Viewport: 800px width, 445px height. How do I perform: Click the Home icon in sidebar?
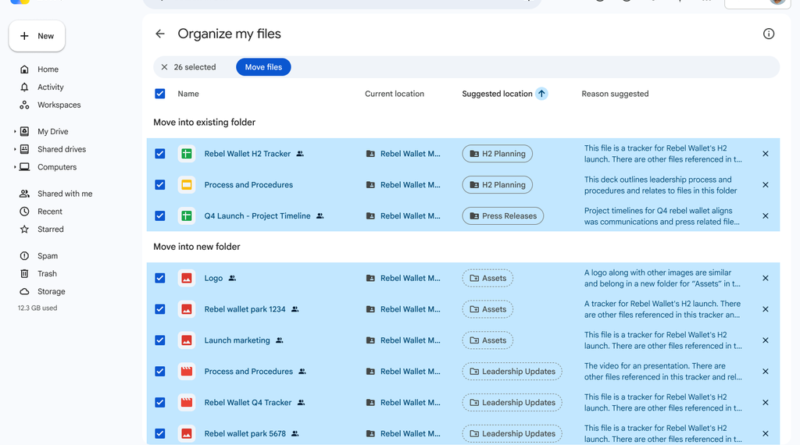[24, 69]
